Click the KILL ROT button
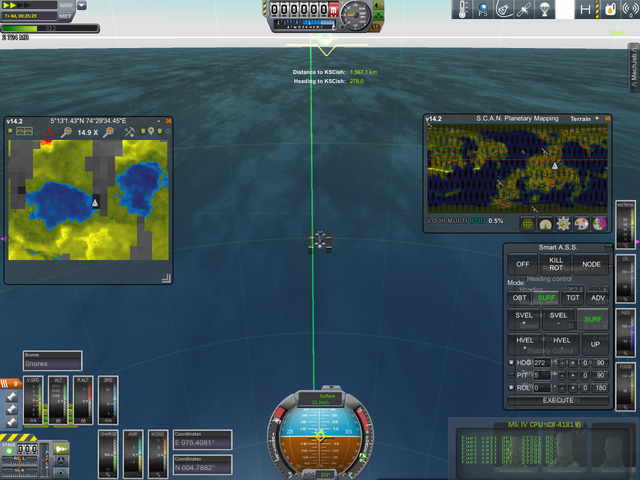The width and height of the screenshot is (640, 480). pyautogui.click(x=556, y=264)
